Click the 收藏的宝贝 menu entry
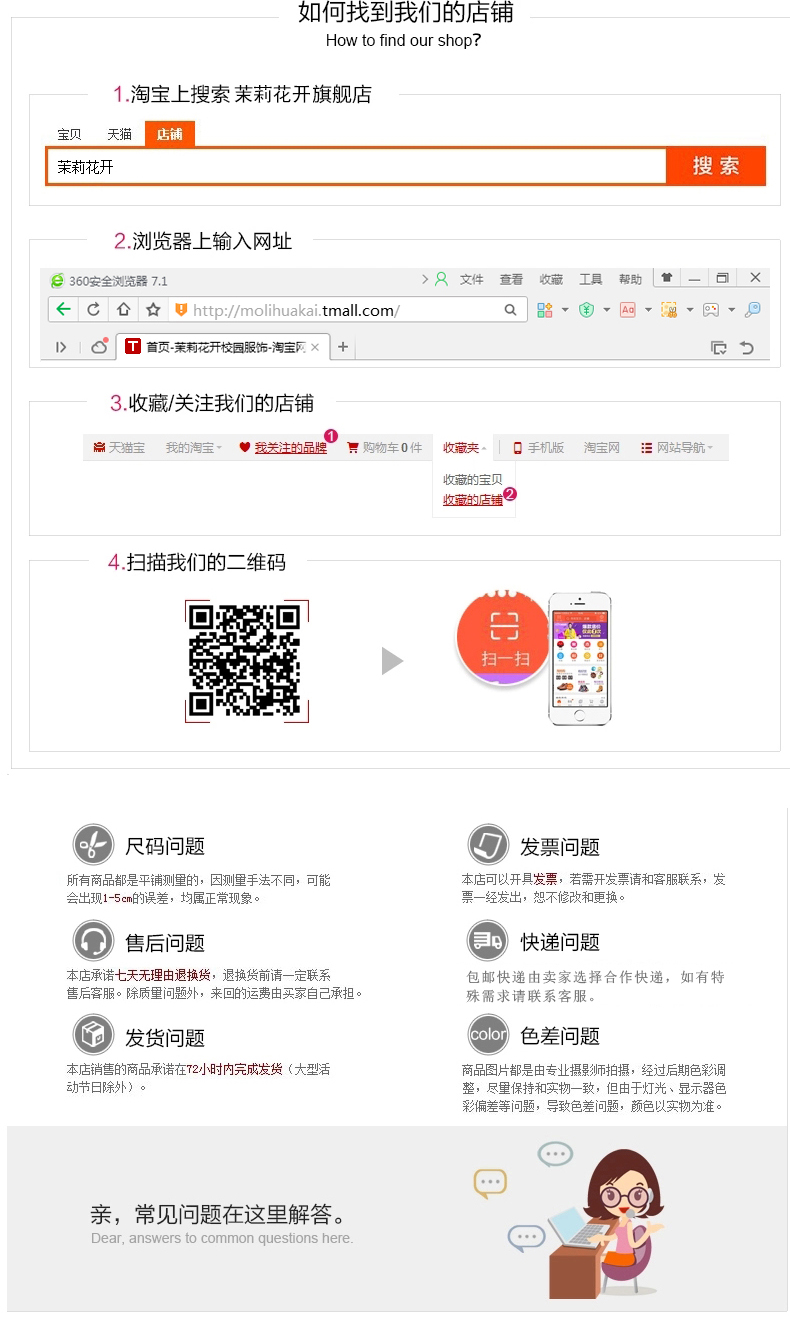Image resolution: width=790 pixels, height=1334 pixels. 473,480
